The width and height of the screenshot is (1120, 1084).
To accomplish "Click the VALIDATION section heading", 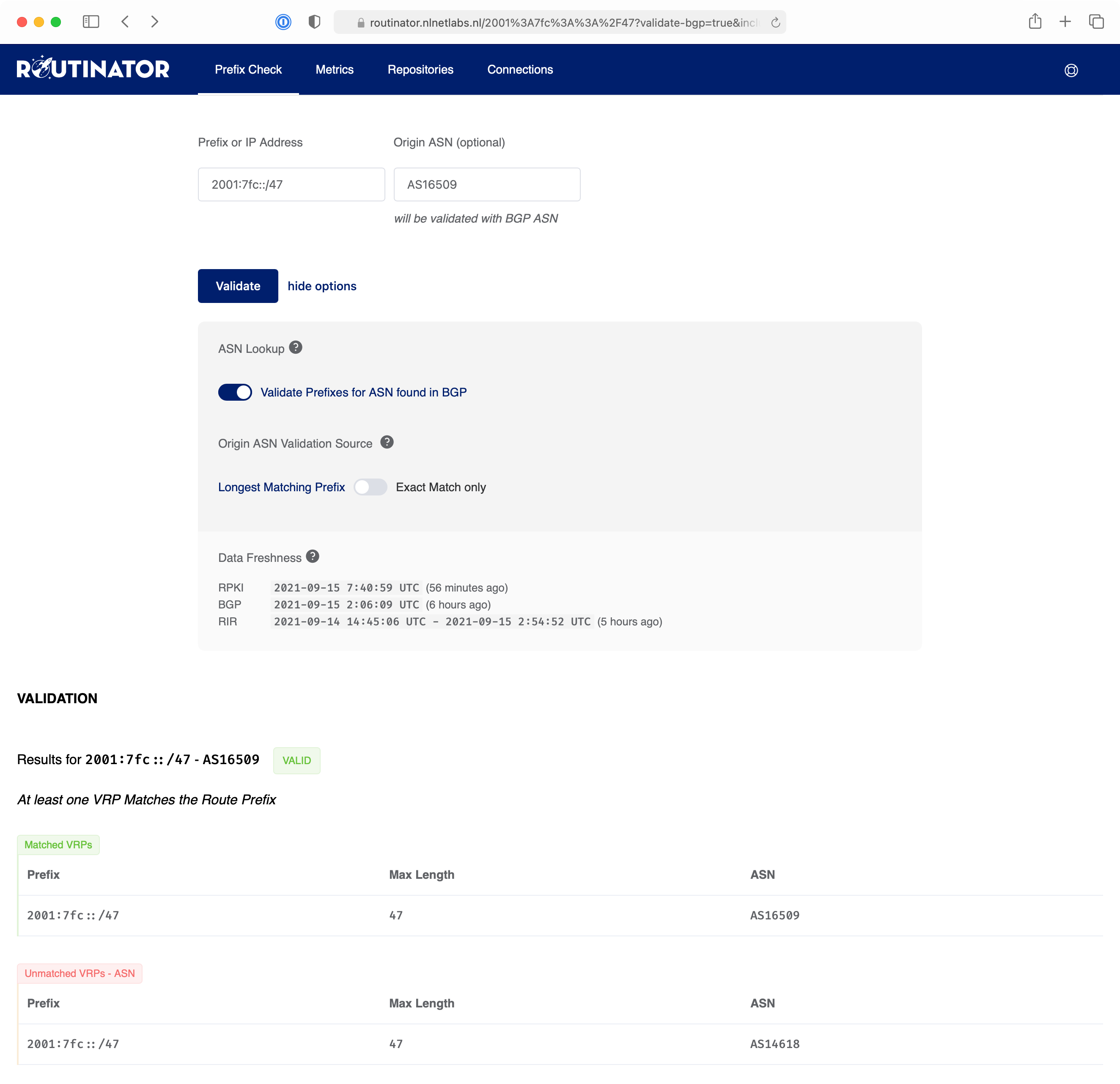I will [57, 698].
